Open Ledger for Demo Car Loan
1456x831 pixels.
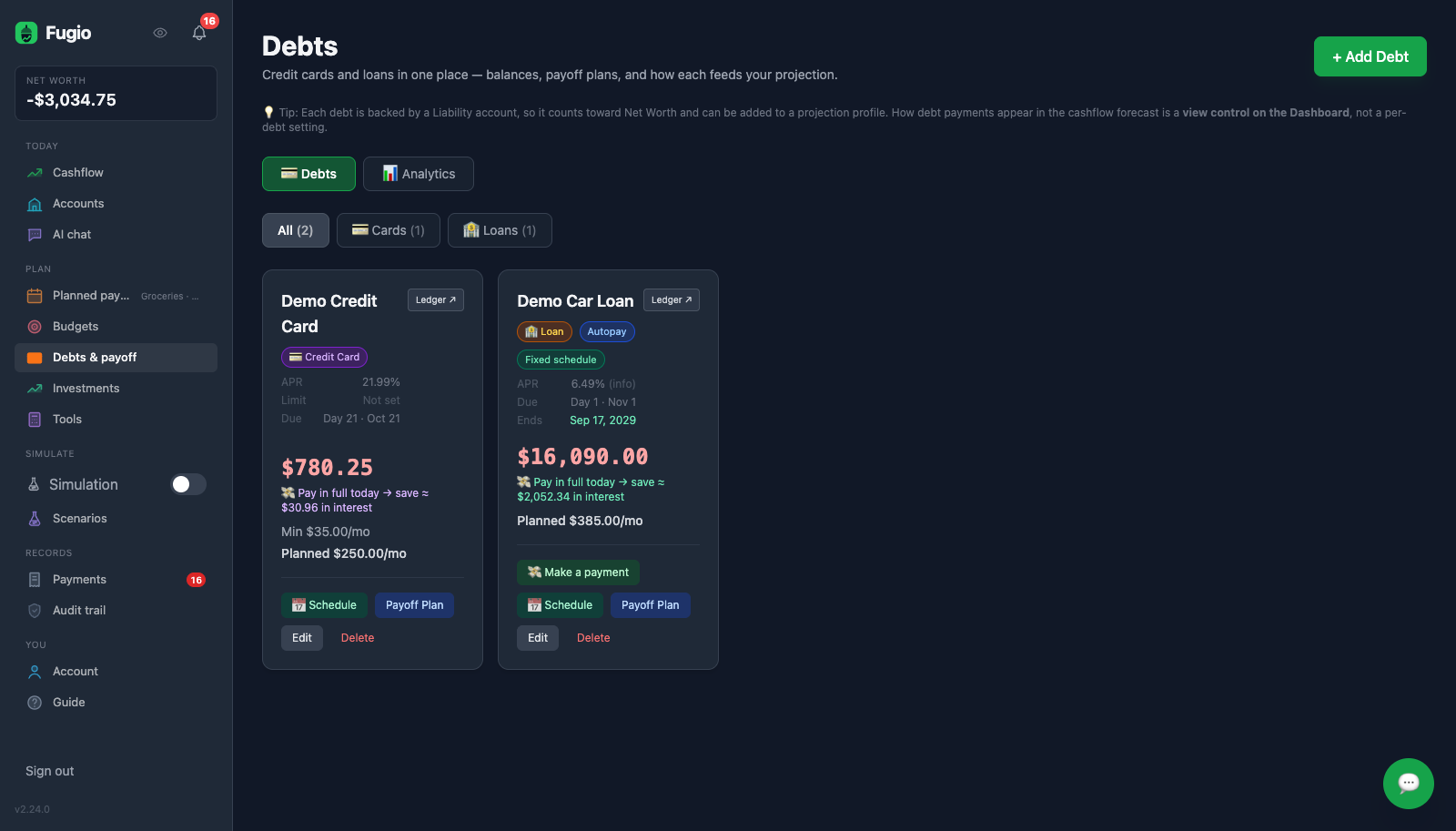(x=672, y=300)
